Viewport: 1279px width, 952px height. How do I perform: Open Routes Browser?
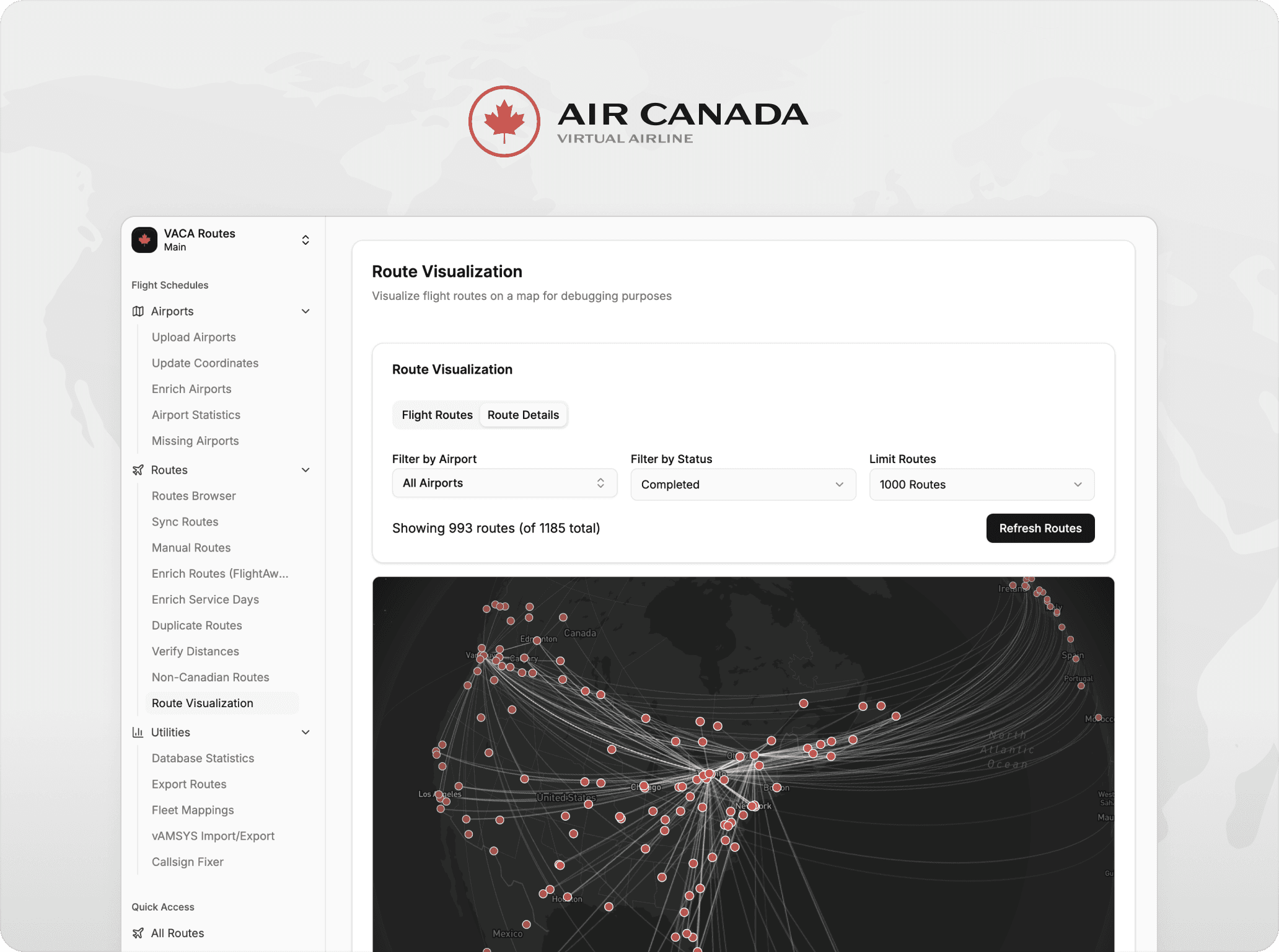tap(194, 496)
